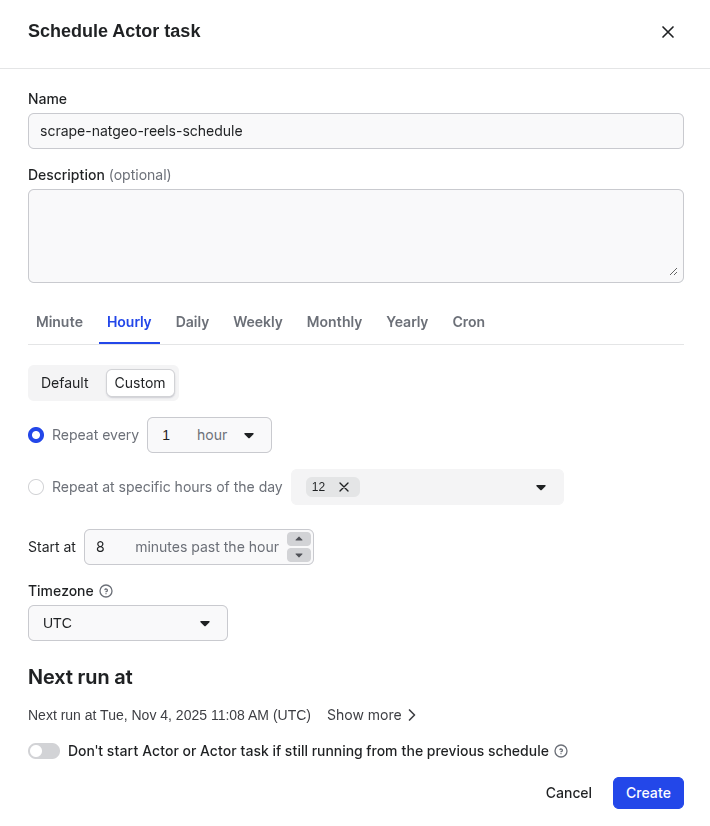Select the Default preset
710x826 pixels.
(64, 383)
